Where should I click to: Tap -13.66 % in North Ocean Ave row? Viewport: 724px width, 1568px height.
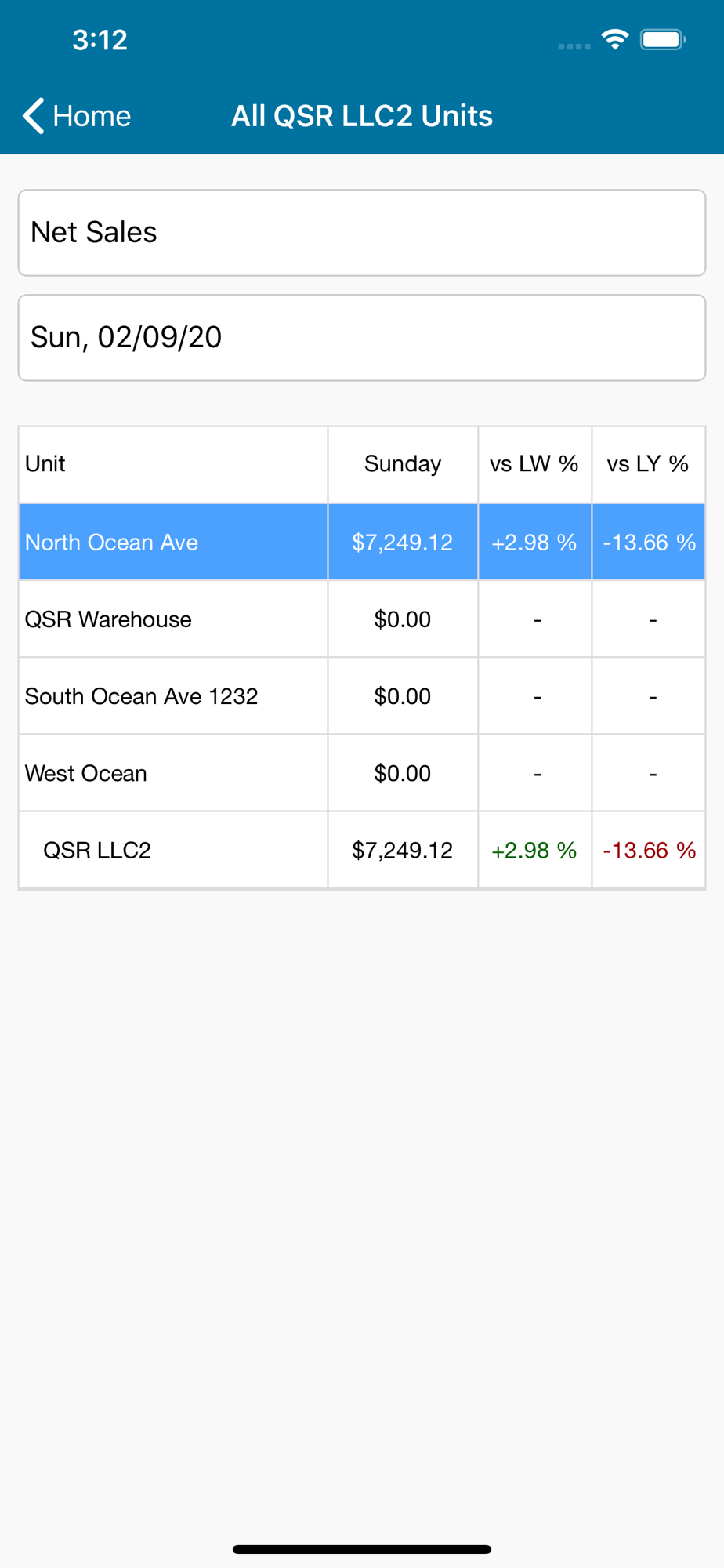pos(650,543)
